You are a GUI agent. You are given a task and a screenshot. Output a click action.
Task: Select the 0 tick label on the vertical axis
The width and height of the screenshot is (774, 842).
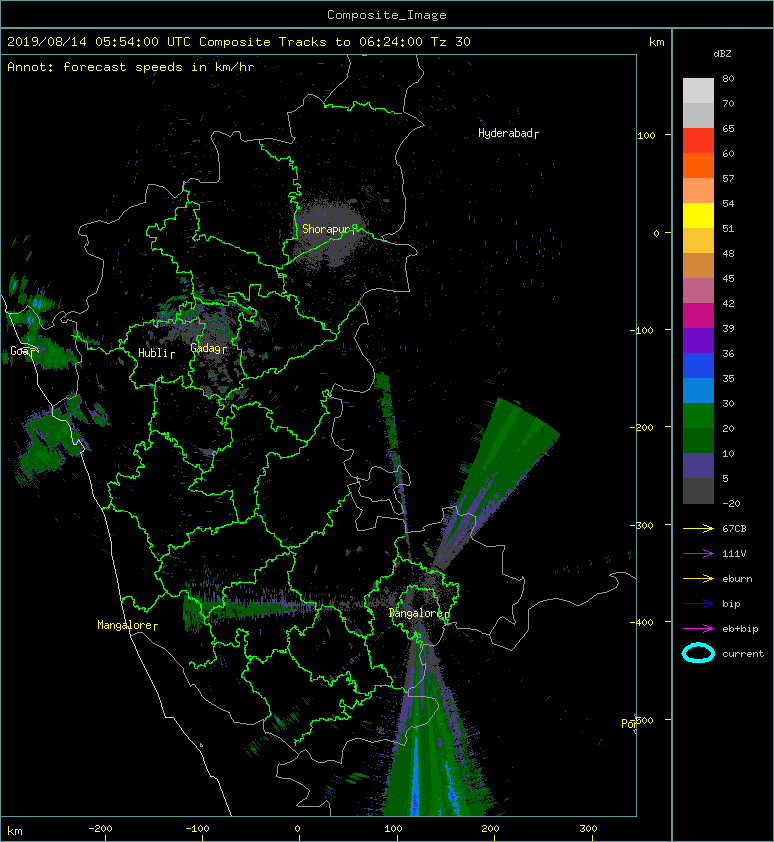tap(656, 234)
